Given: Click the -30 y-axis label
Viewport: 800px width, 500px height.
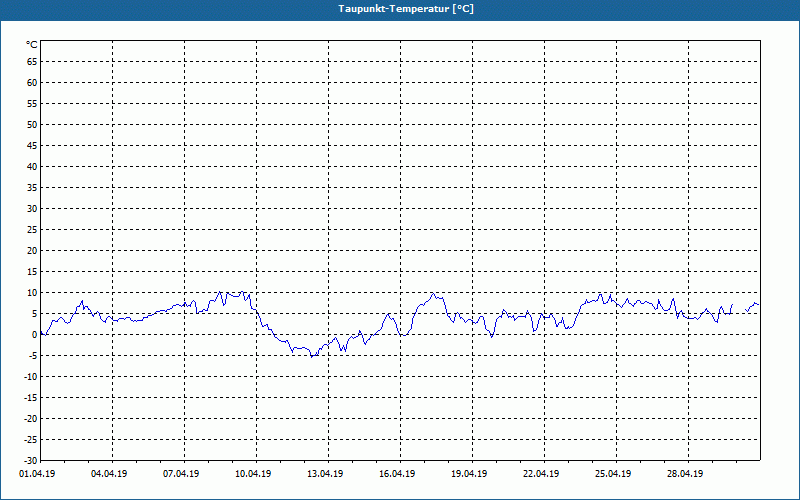Looking at the screenshot, I should point(30,460).
